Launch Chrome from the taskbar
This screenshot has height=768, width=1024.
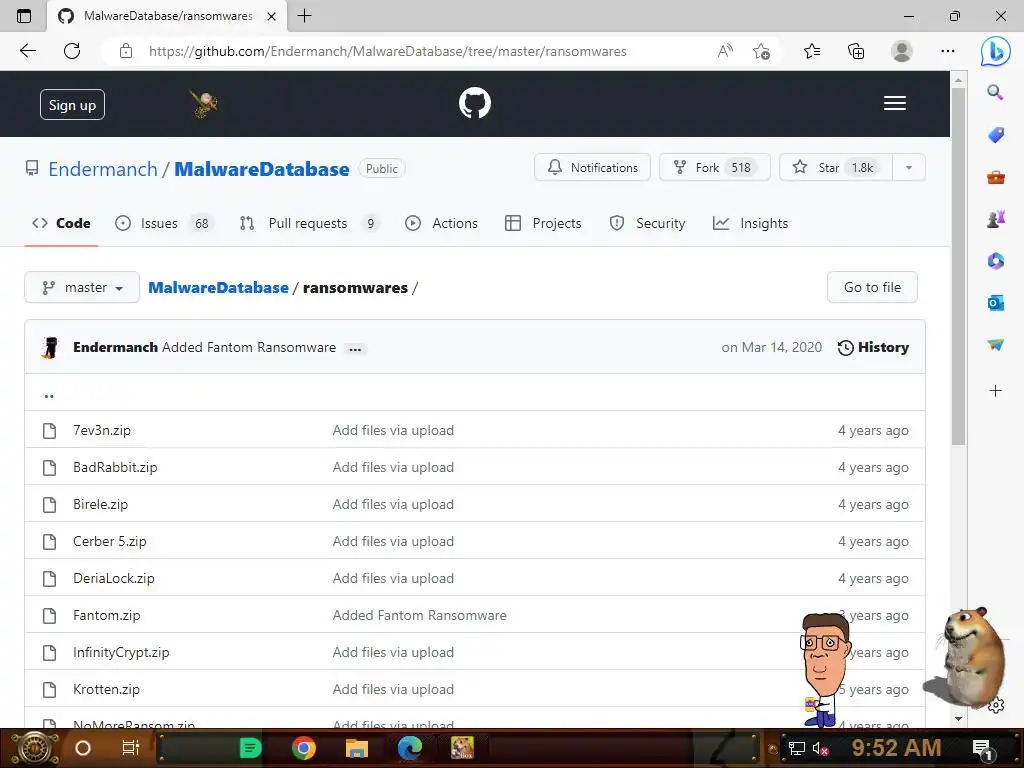point(304,748)
